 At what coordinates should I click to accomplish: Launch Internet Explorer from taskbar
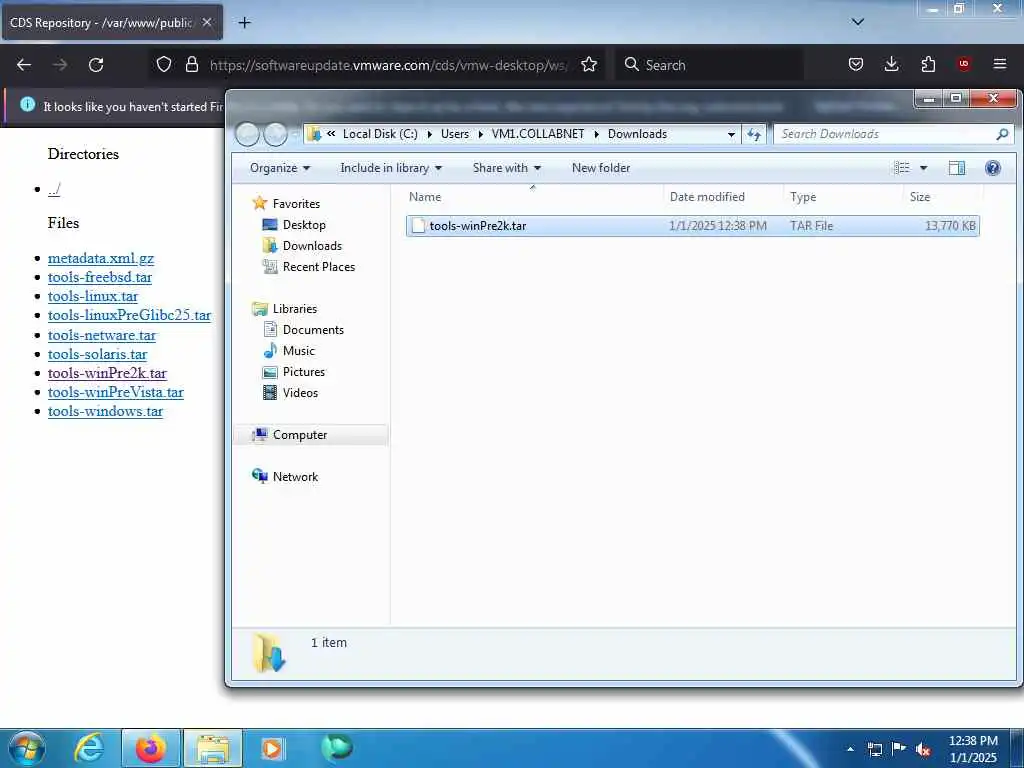point(88,748)
